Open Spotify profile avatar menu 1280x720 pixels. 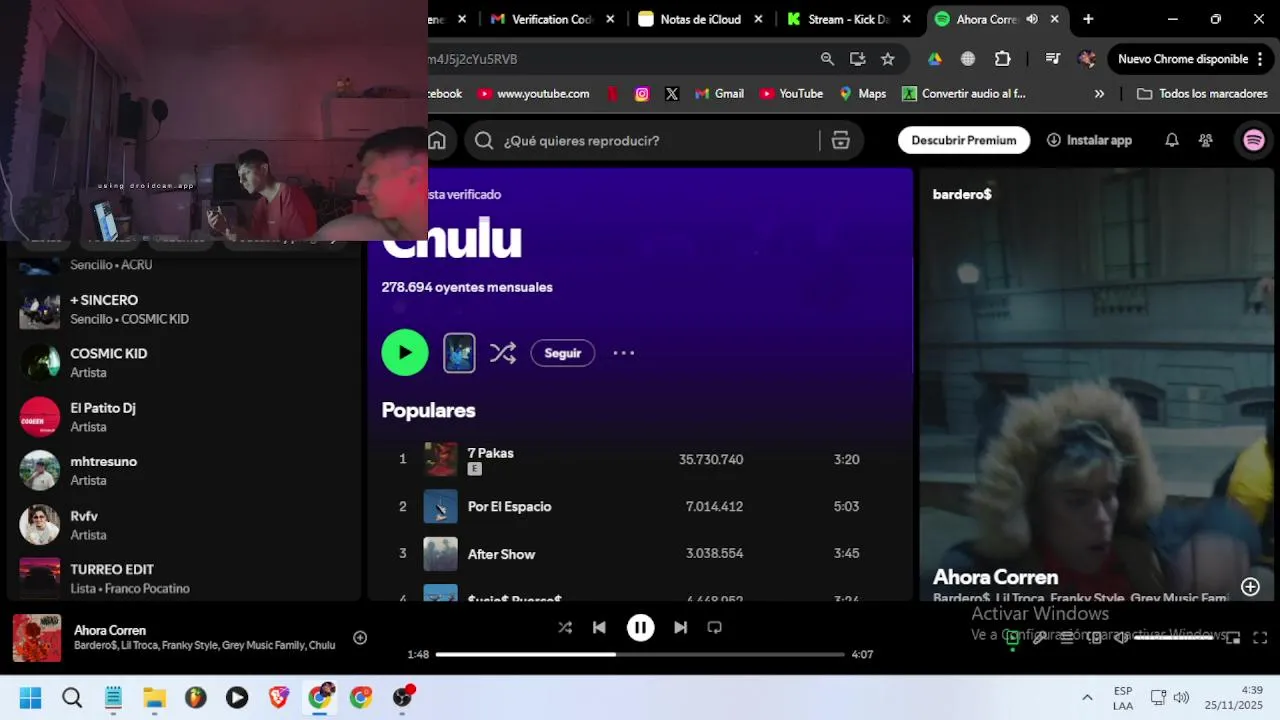coord(1253,141)
